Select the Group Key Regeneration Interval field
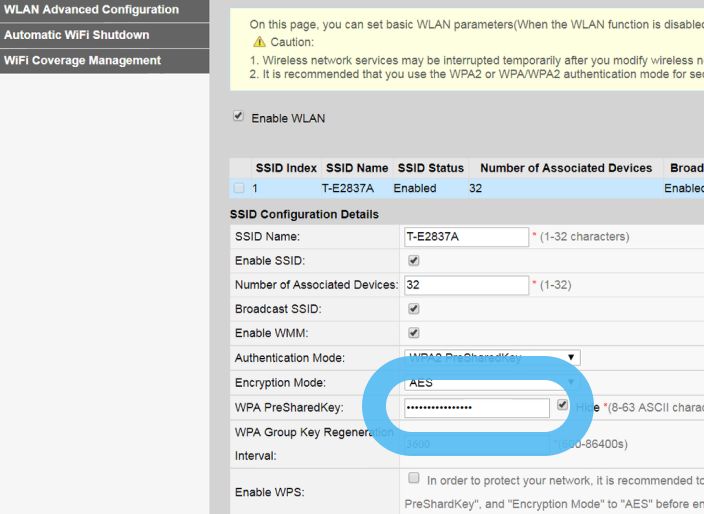Screen dimensions: 704x514 [465, 443]
